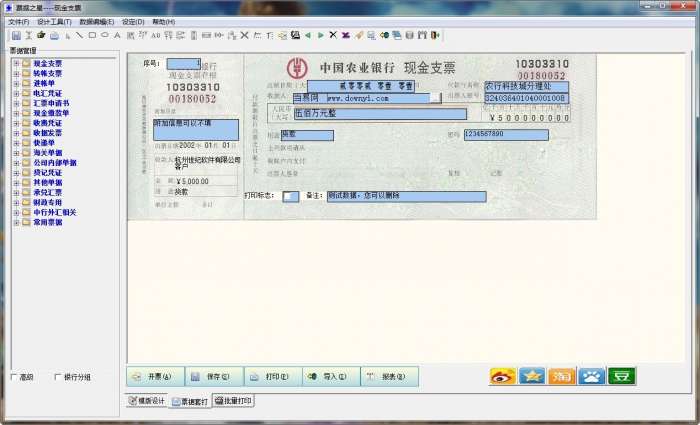Click the 备注 remarks input field

tap(407, 196)
